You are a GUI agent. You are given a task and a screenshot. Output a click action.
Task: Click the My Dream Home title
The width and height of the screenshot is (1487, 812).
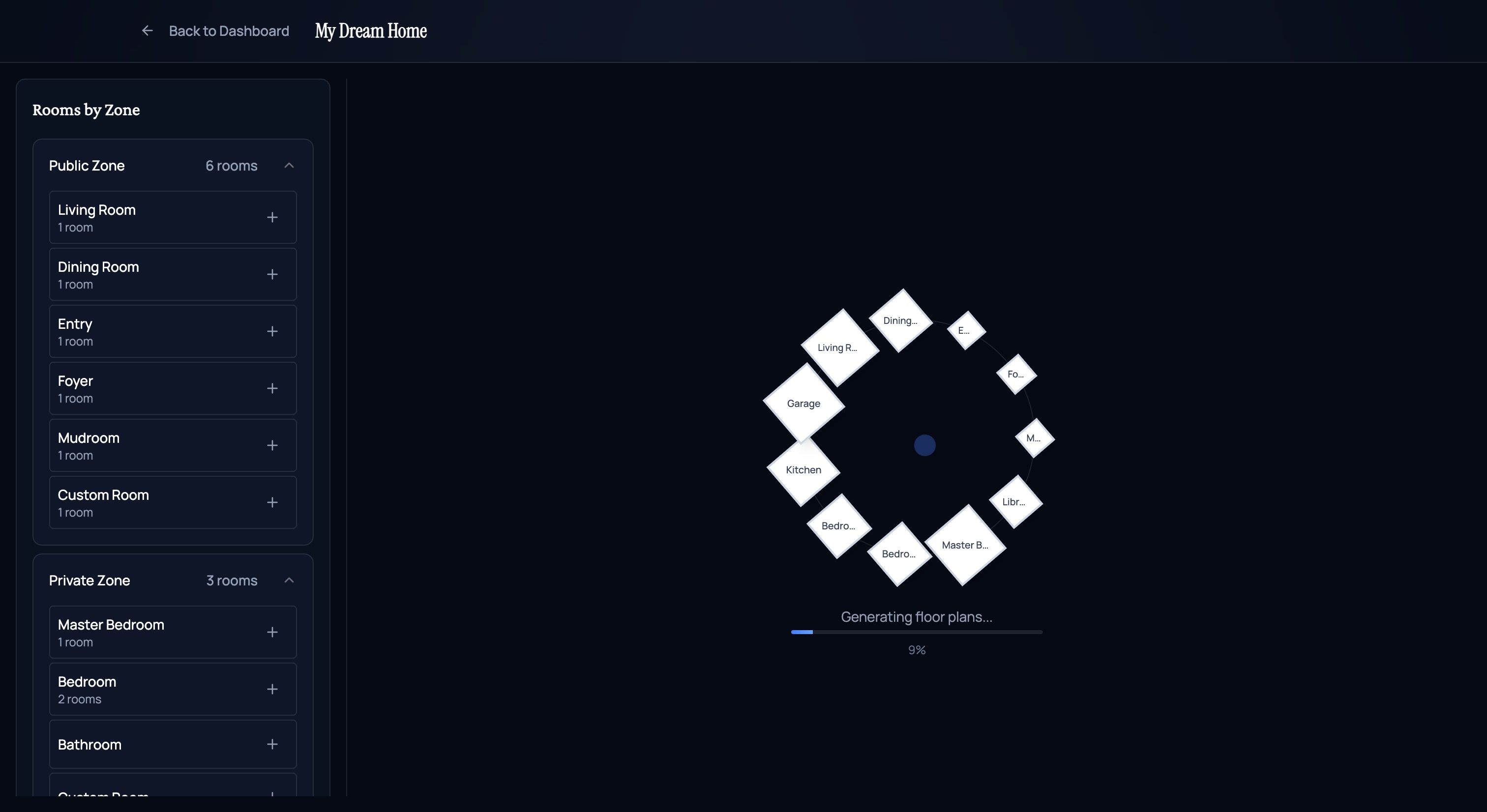pos(371,31)
